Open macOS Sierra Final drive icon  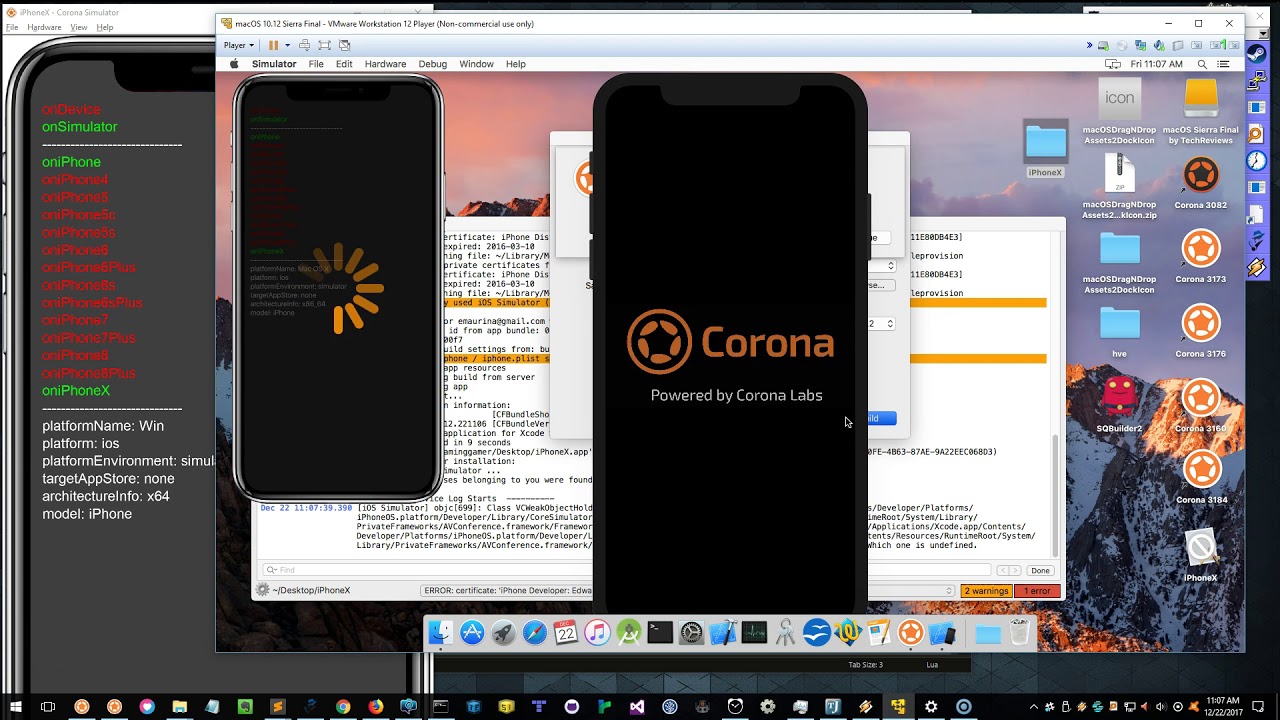click(1201, 99)
